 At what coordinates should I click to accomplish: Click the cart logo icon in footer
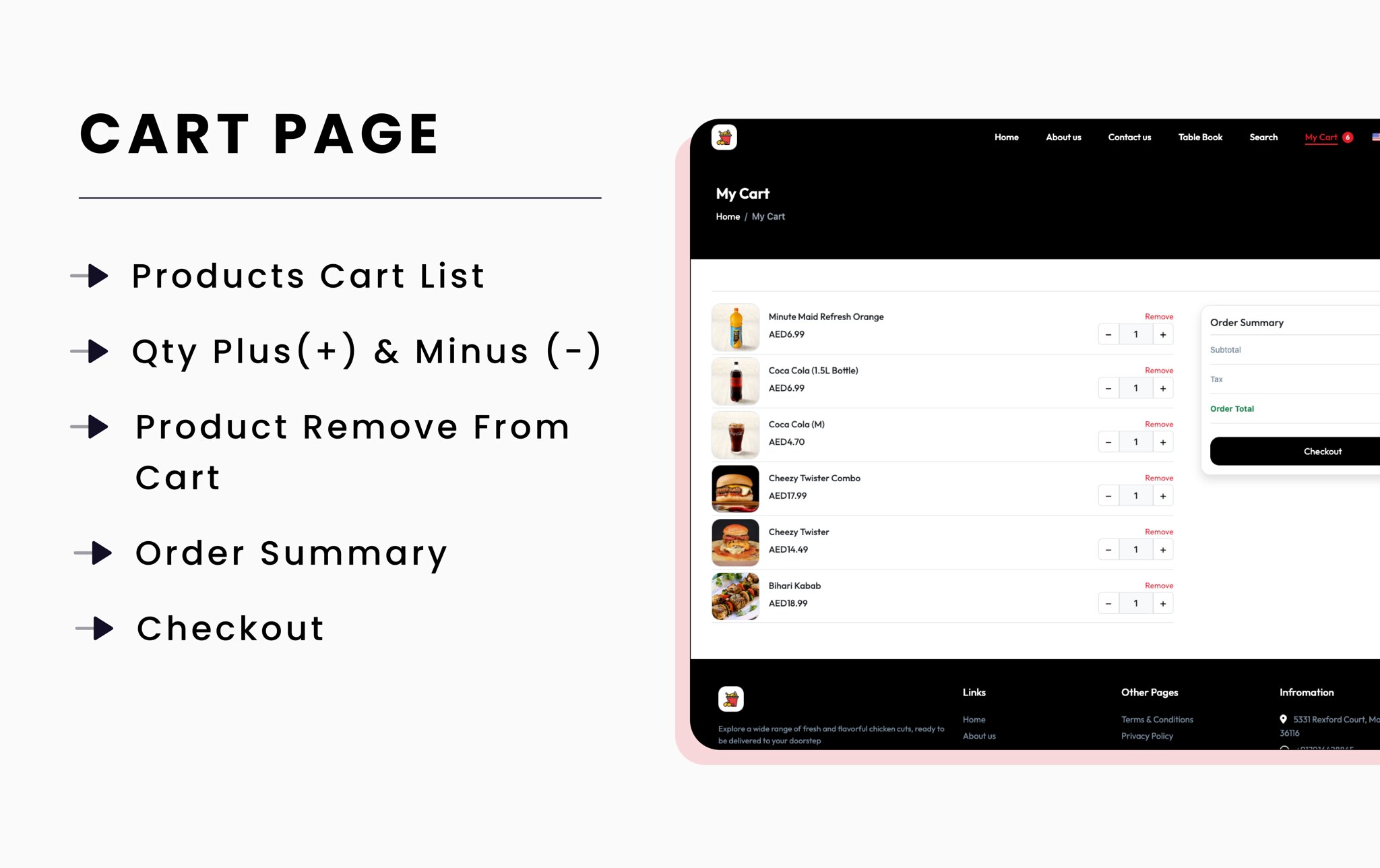pos(730,699)
